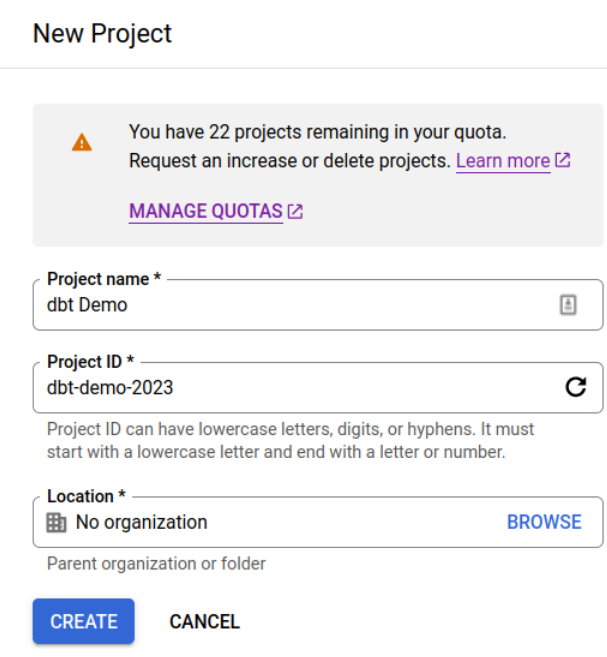607x657 pixels.
Task: Click the external link icon beside Learn more
Action: tap(563, 160)
